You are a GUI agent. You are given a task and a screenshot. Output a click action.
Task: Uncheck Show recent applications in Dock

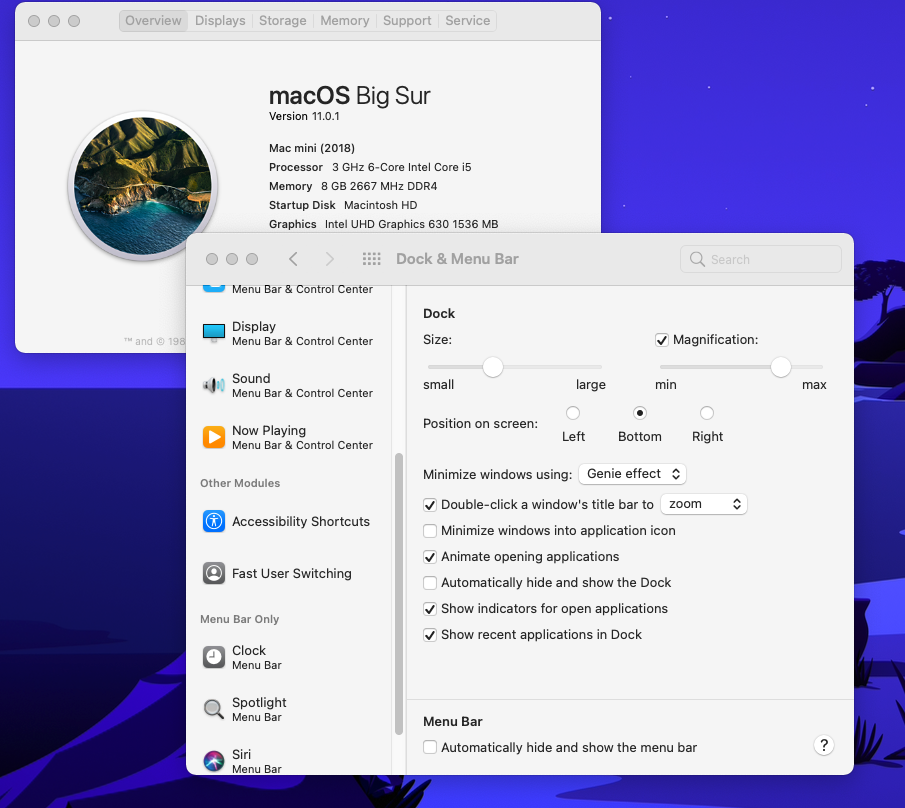(x=429, y=635)
